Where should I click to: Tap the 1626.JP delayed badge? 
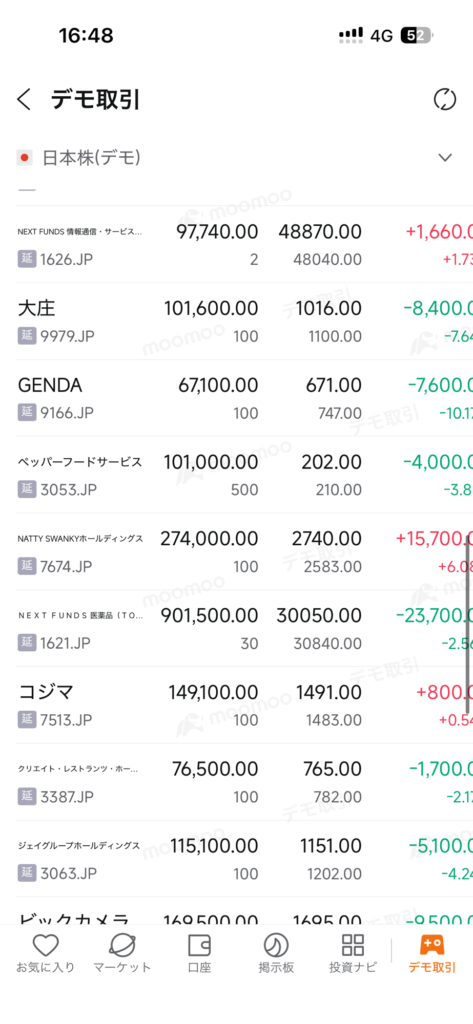pyautogui.click(x=25, y=259)
